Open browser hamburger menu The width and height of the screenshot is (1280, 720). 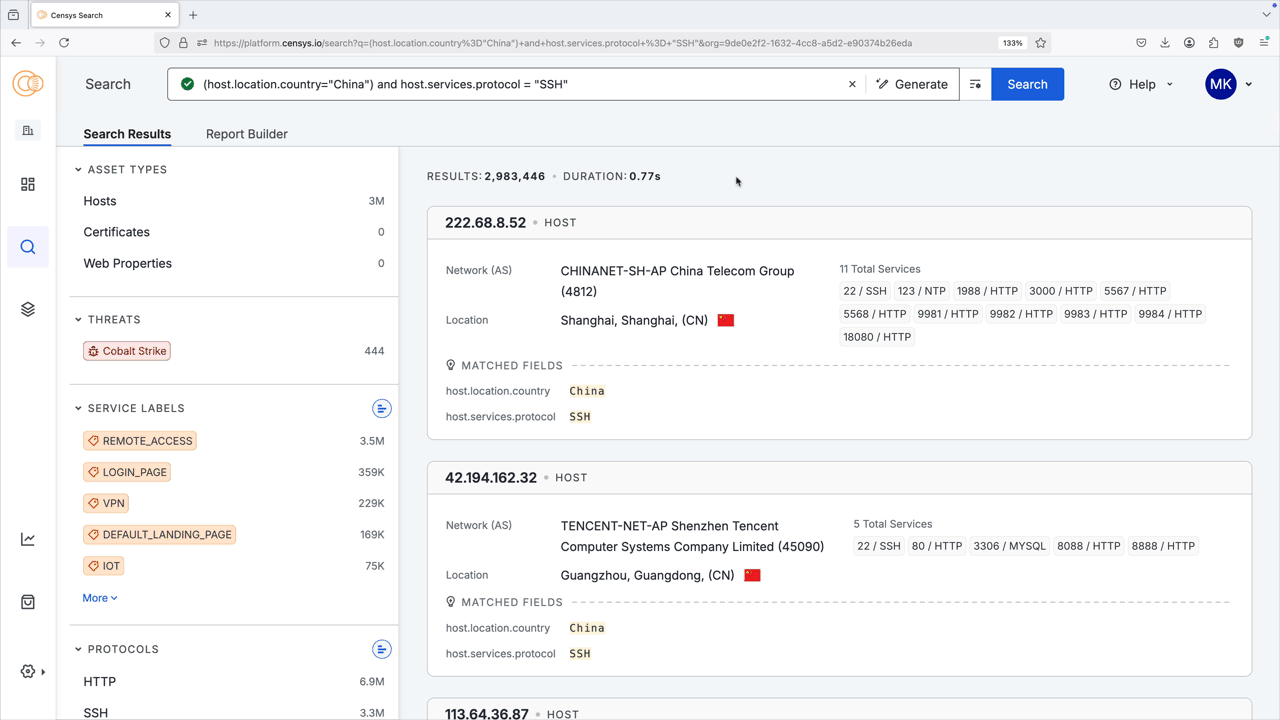[x=1264, y=43]
